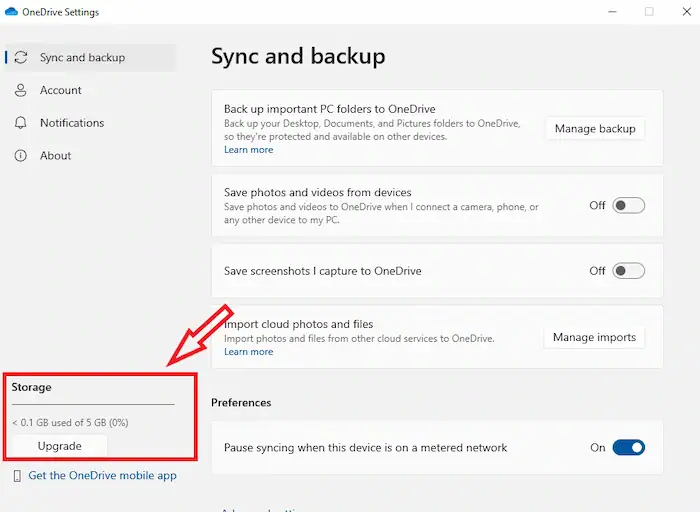Click the Sync and backup arrows icon

pos(21,58)
